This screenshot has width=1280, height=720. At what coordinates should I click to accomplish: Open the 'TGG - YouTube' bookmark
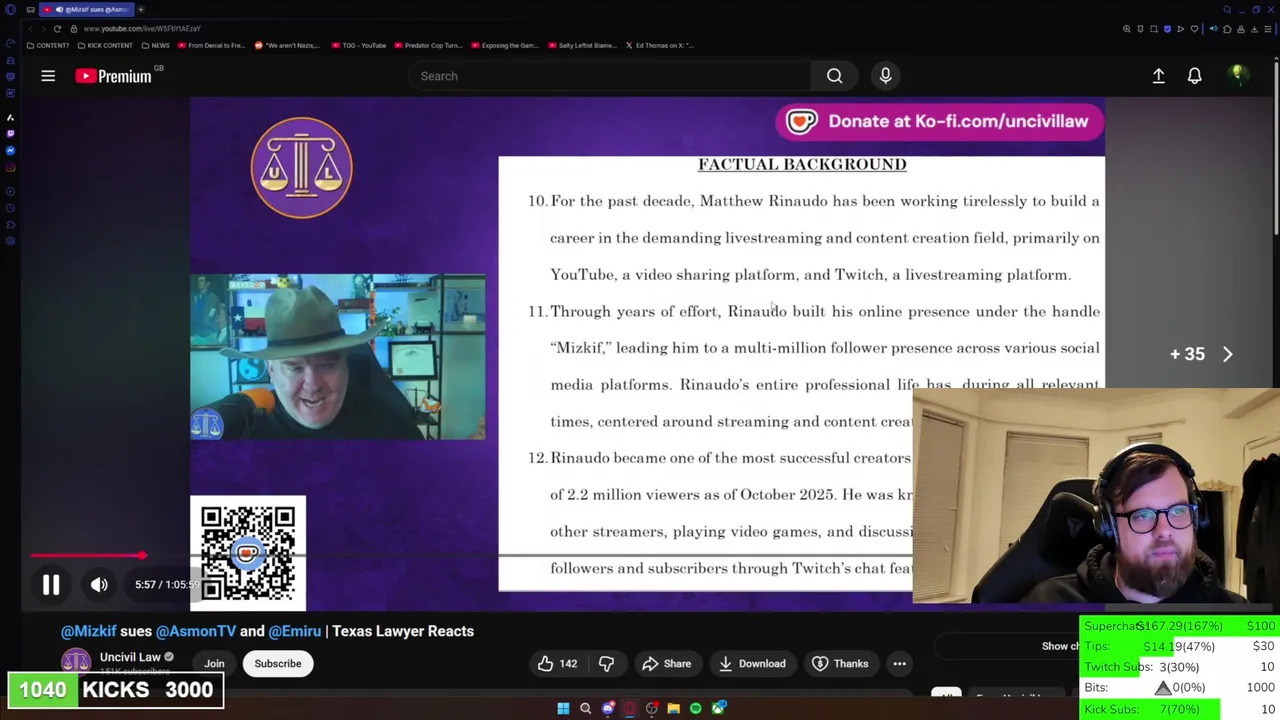click(x=358, y=45)
